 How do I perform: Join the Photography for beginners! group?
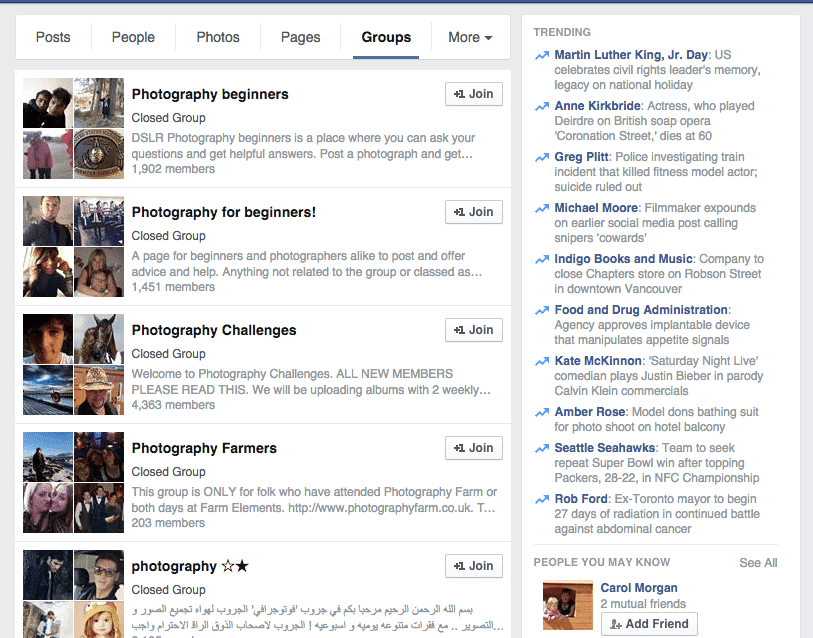click(x=473, y=212)
